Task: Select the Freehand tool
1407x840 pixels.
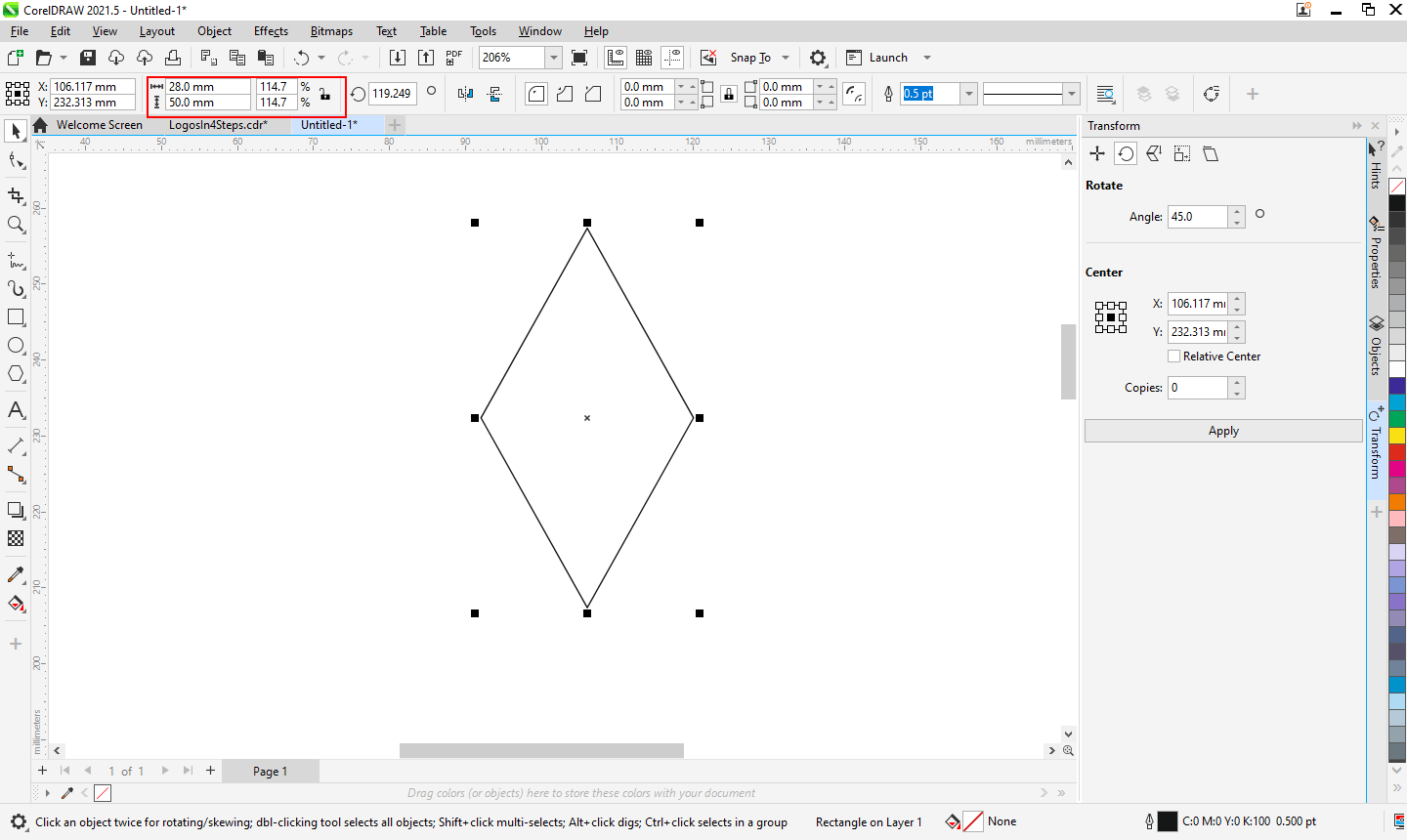Action: [x=16, y=261]
